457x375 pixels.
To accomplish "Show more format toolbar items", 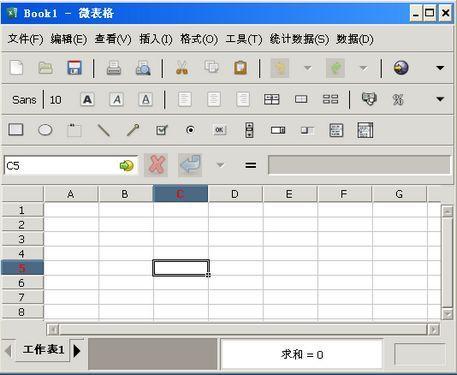I will click(440, 99).
